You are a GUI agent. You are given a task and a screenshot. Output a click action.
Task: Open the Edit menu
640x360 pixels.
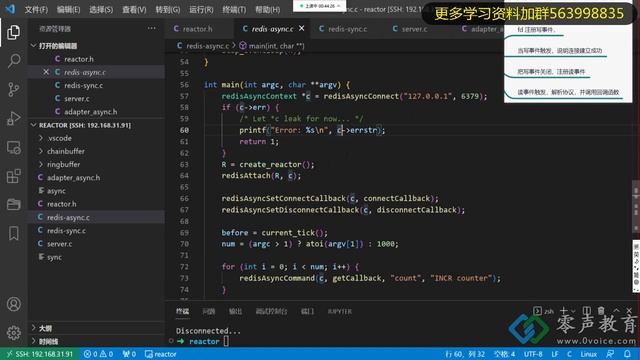click(68, 9)
